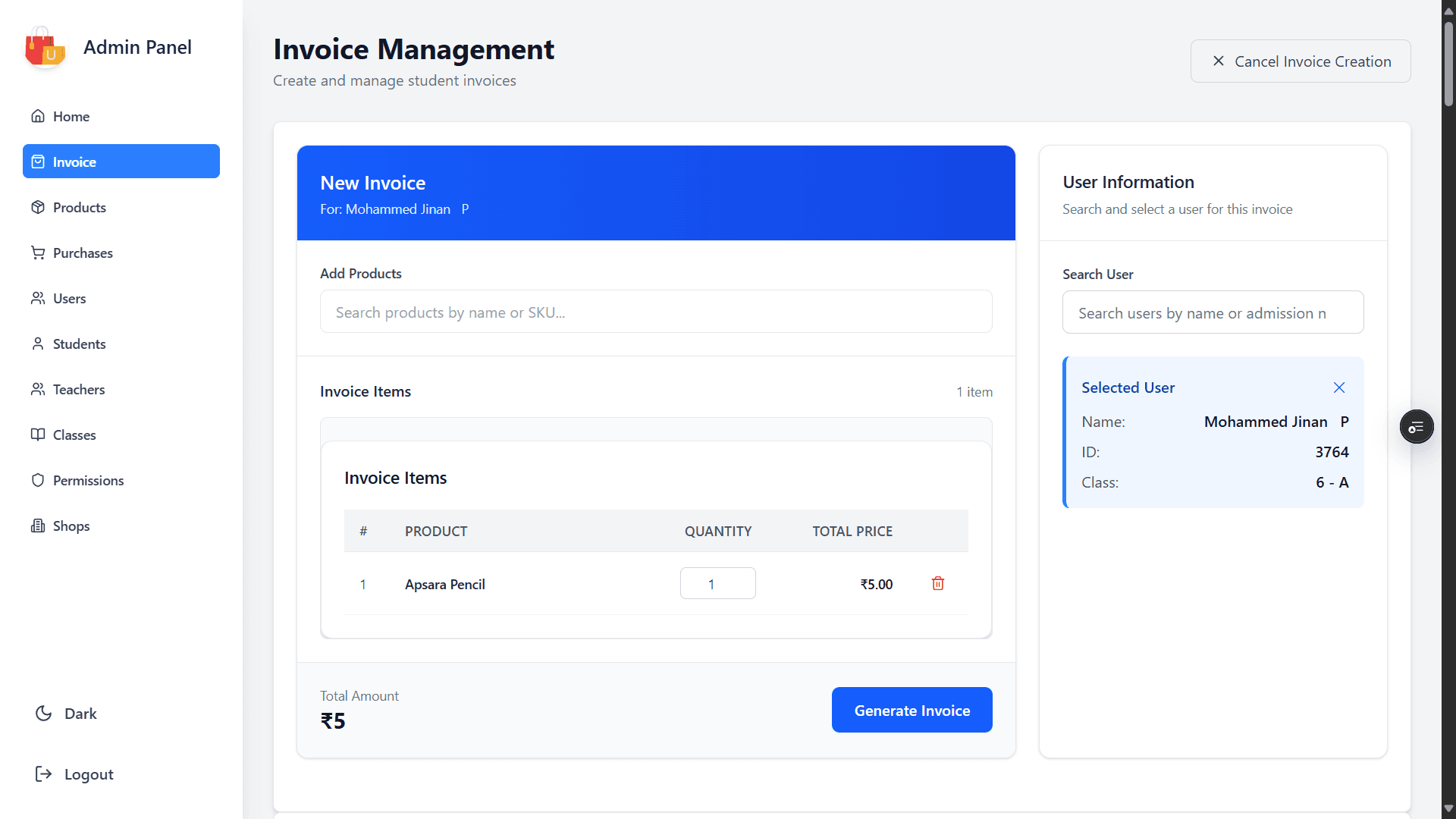Click Cancel Invoice Creation button

coord(1301,61)
